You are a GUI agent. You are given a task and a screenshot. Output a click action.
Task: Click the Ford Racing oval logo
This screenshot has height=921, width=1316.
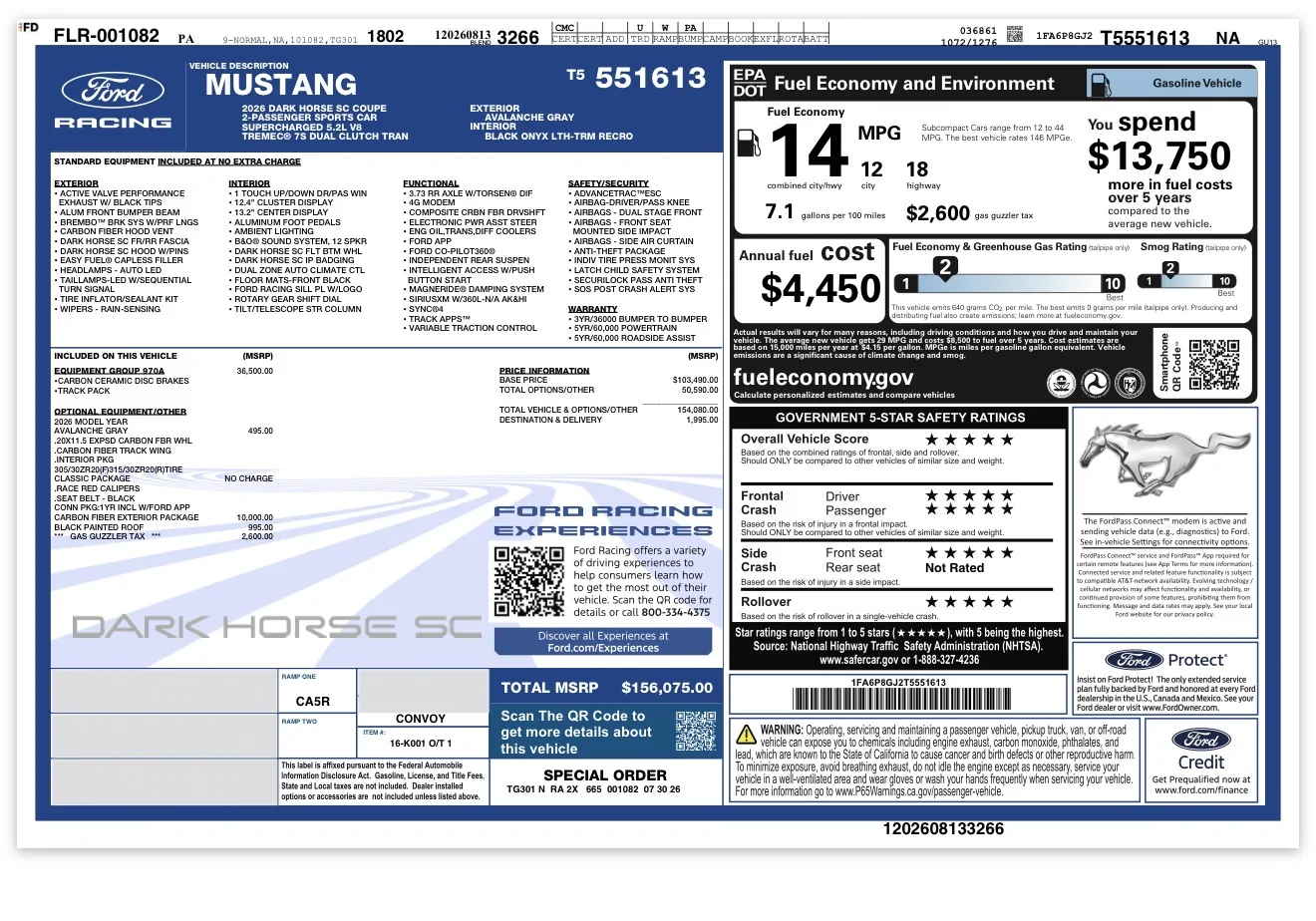112,92
